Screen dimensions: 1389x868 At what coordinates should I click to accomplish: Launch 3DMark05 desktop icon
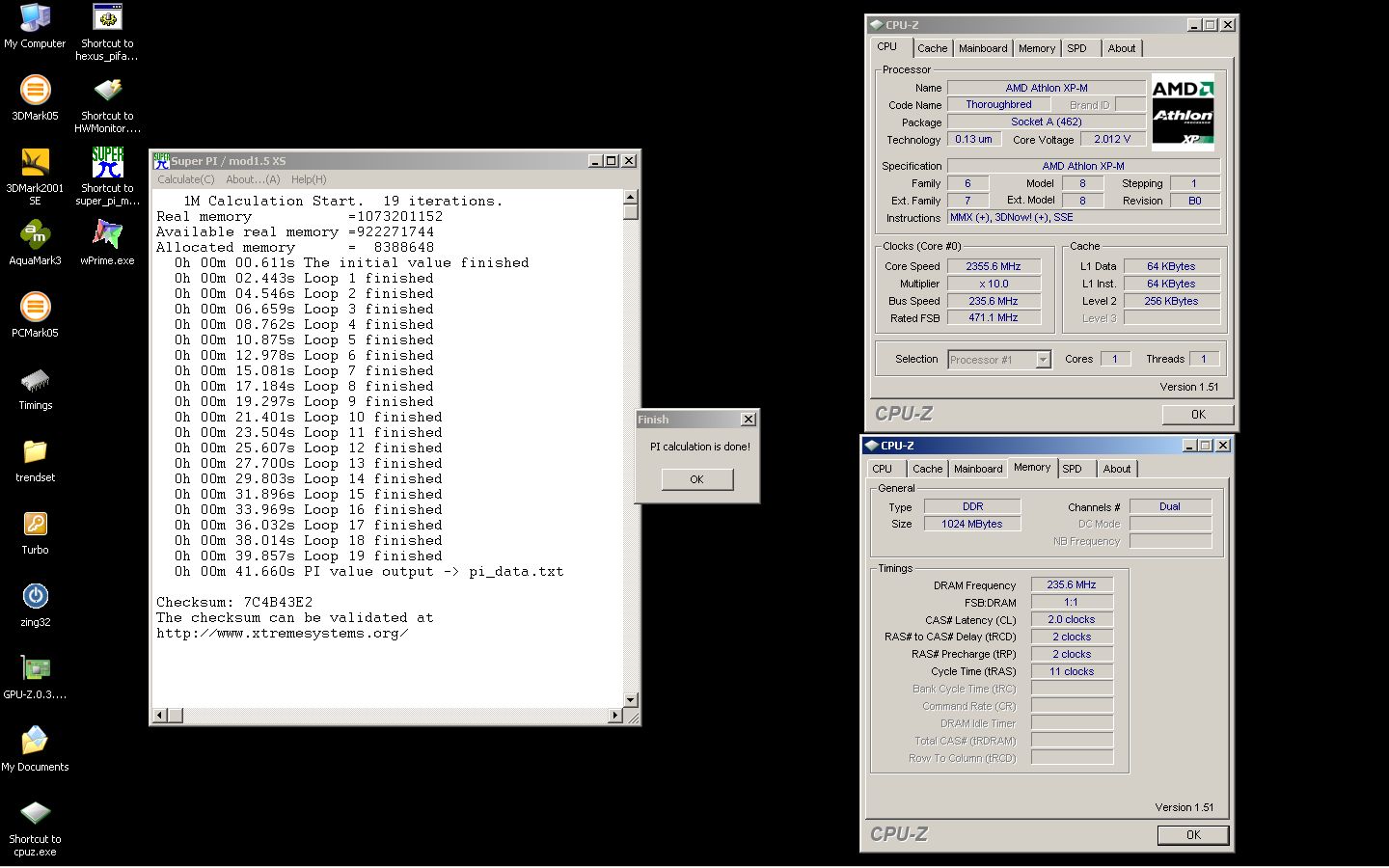pos(35,98)
